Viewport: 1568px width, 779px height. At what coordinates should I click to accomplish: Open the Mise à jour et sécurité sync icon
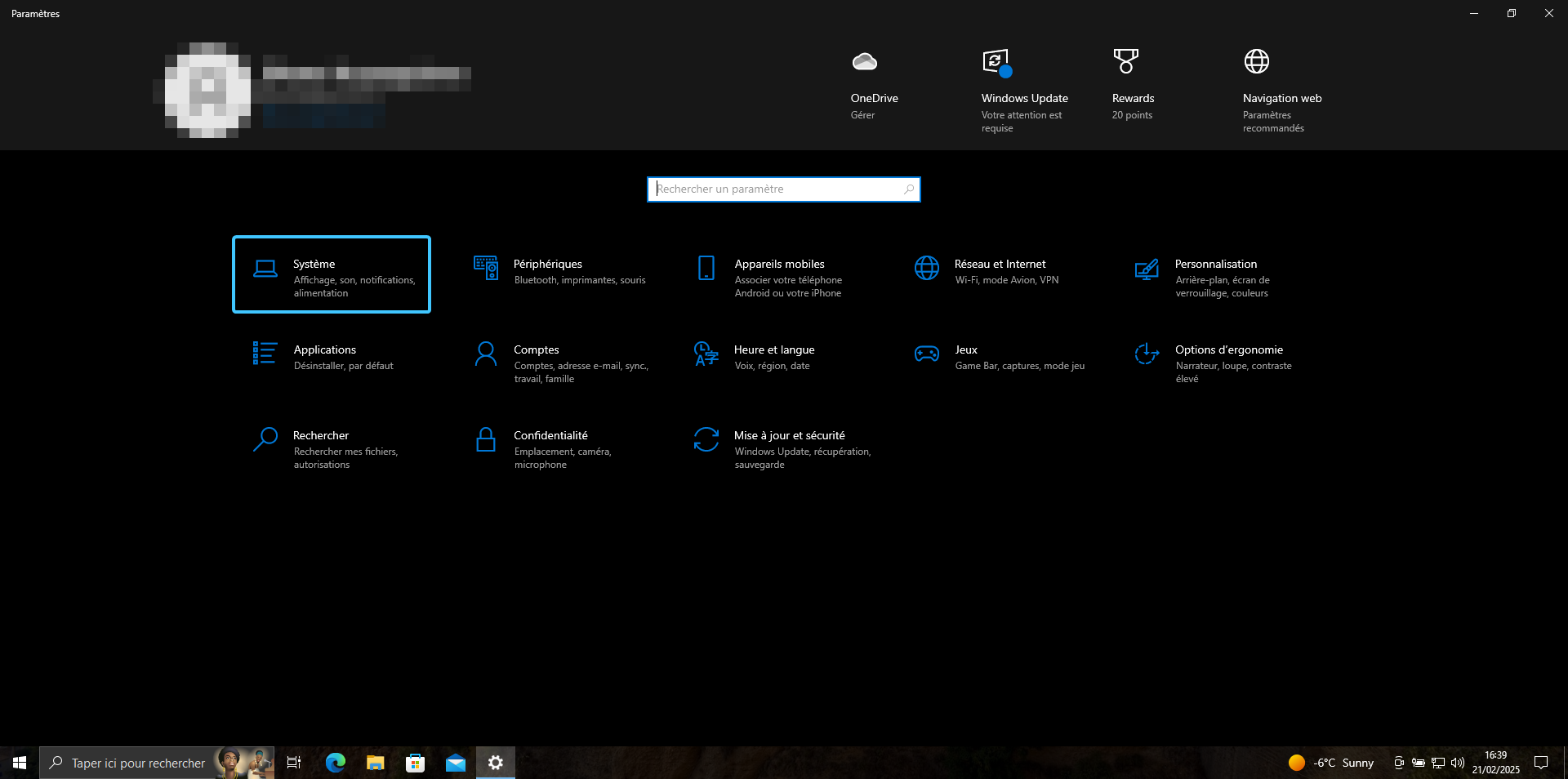[706, 439]
